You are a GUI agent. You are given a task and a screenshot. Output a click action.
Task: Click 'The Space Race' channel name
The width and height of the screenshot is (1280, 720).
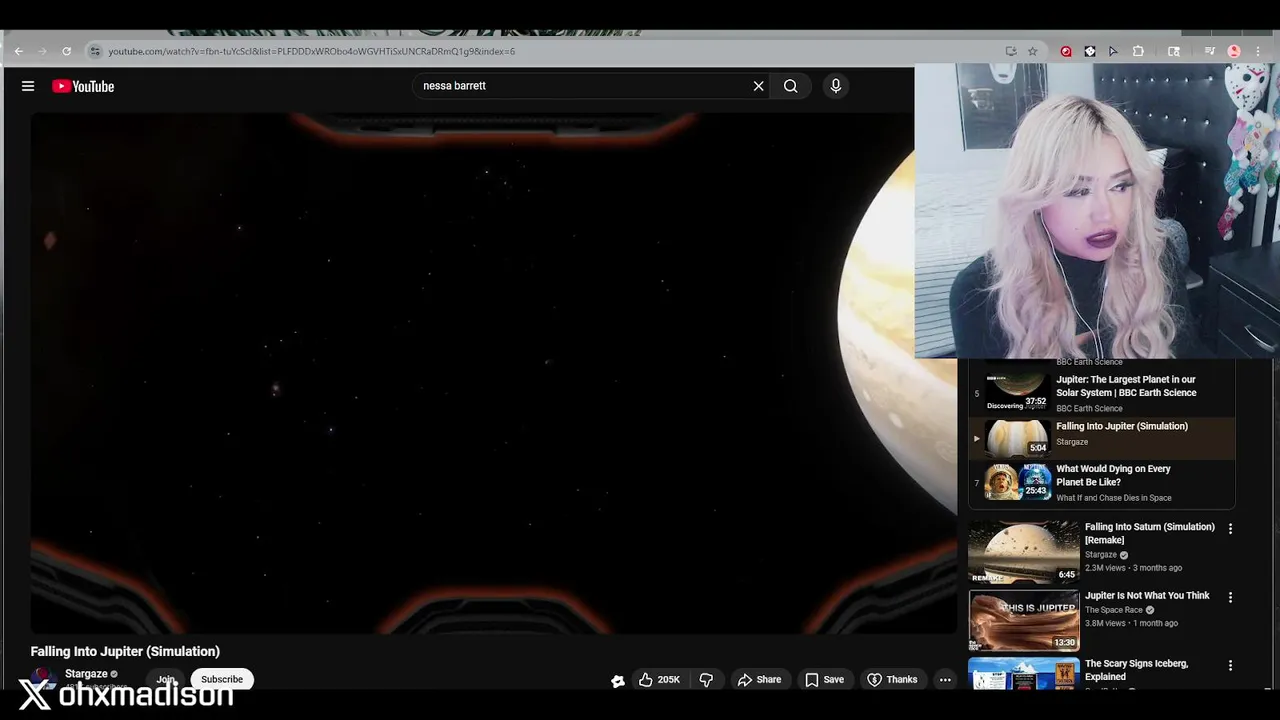pos(1113,610)
